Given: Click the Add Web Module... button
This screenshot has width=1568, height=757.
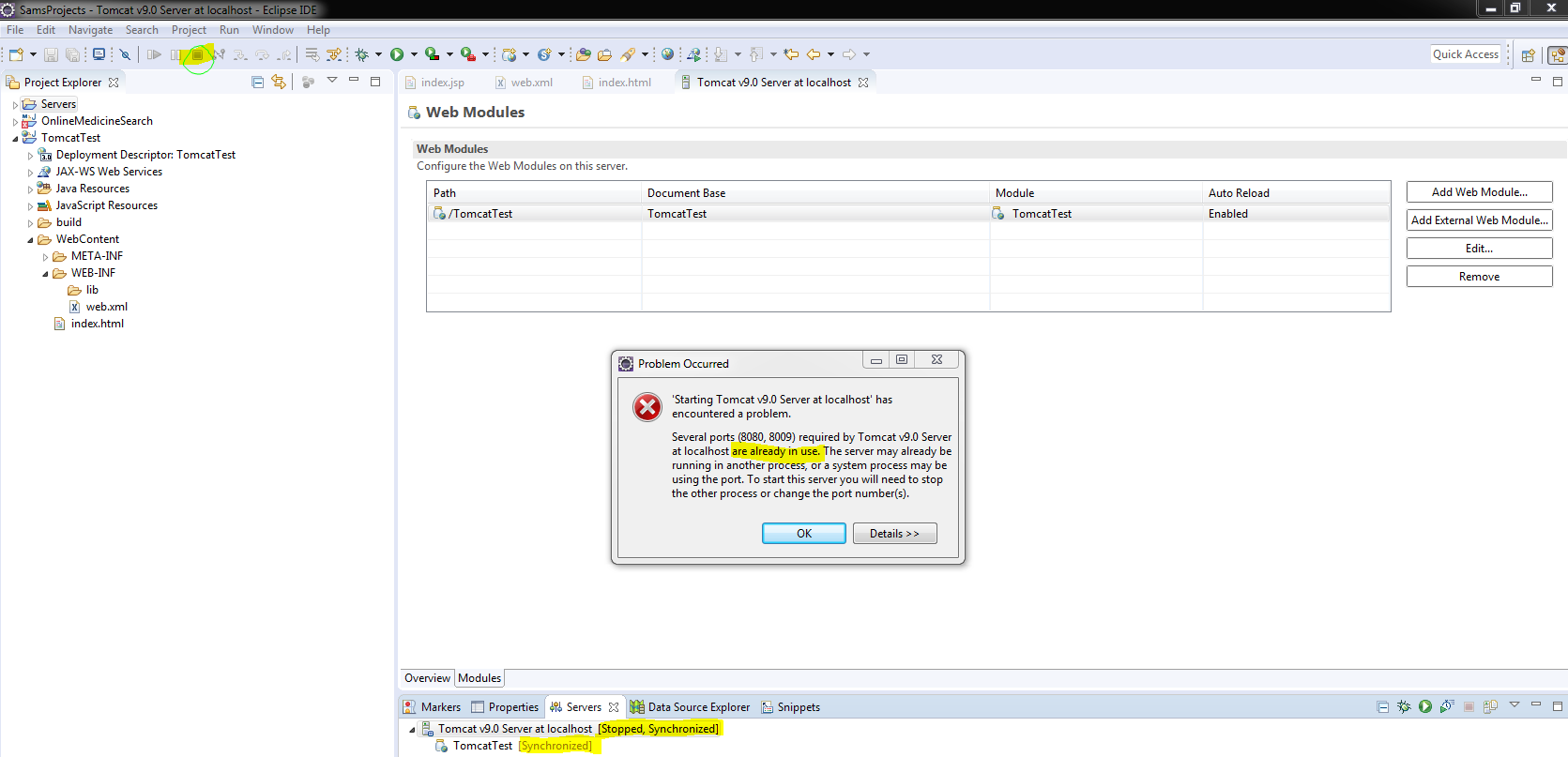Looking at the screenshot, I should pos(1479,192).
